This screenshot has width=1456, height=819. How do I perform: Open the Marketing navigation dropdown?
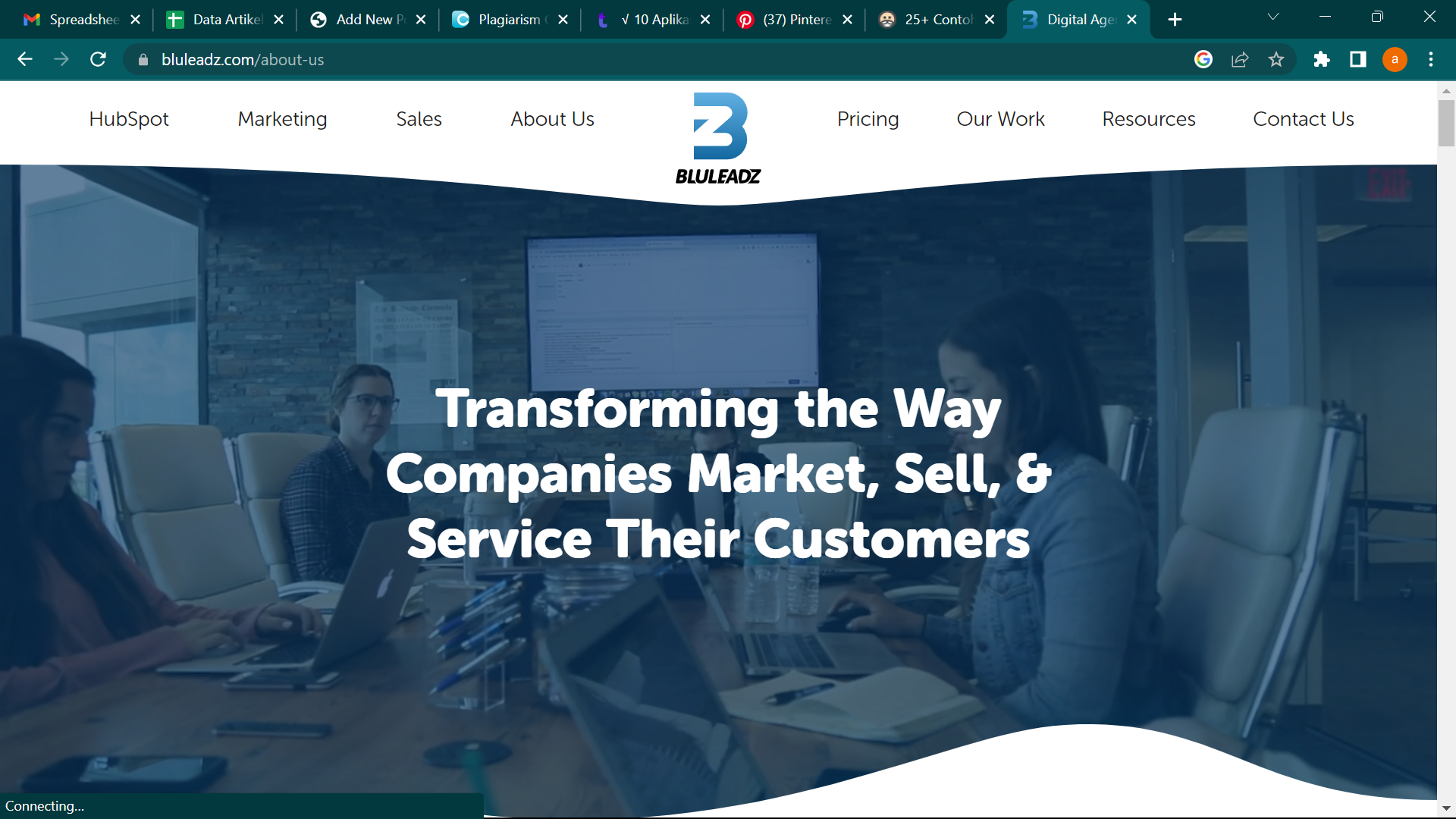282,119
